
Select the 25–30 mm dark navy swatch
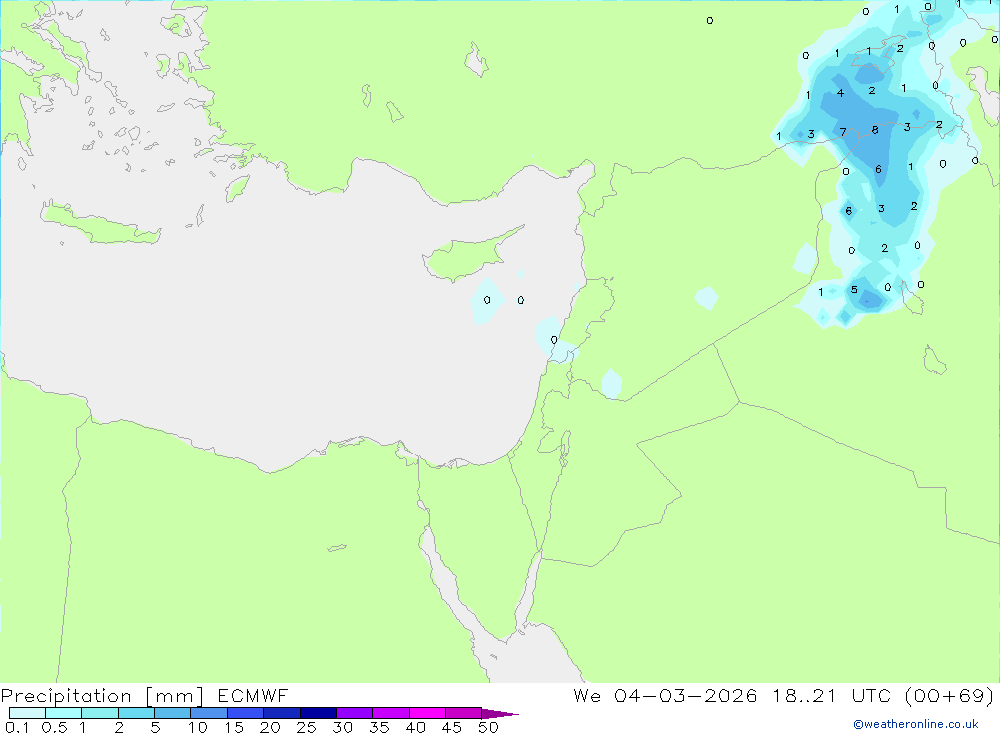(318, 713)
